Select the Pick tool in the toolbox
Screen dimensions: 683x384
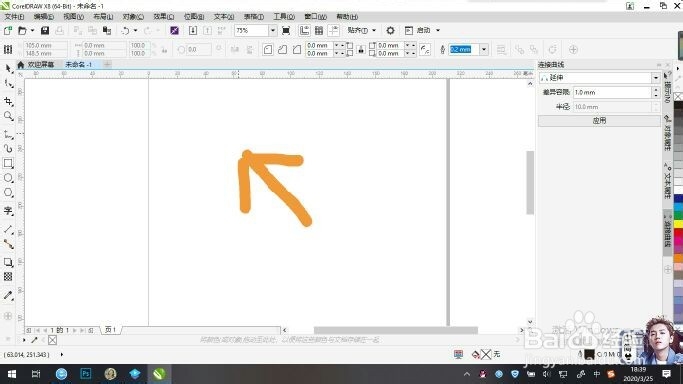click(8, 69)
